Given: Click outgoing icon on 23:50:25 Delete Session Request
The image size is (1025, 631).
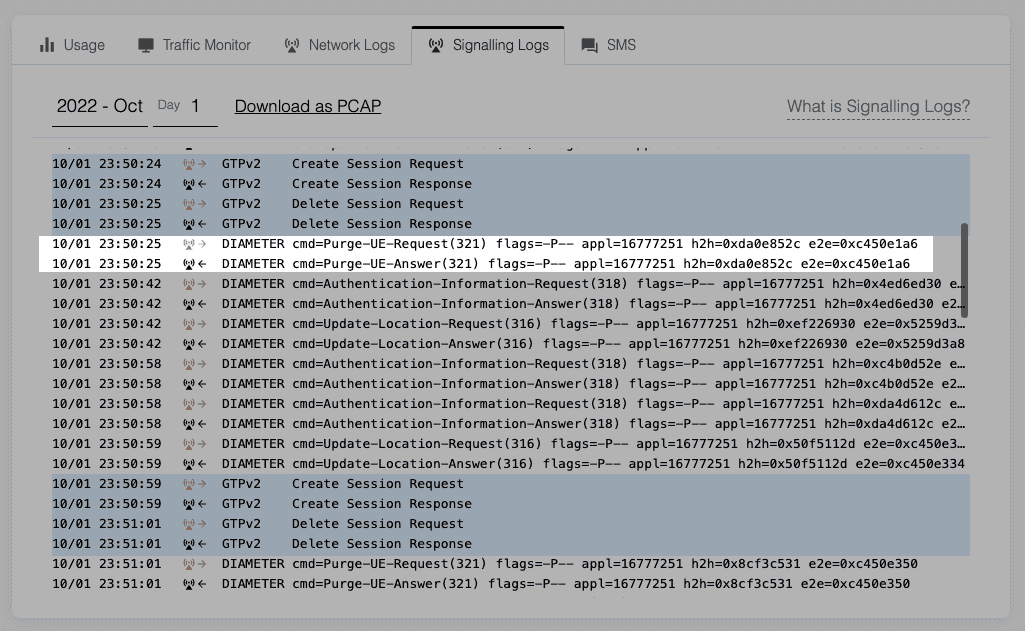Looking at the screenshot, I should (194, 204).
